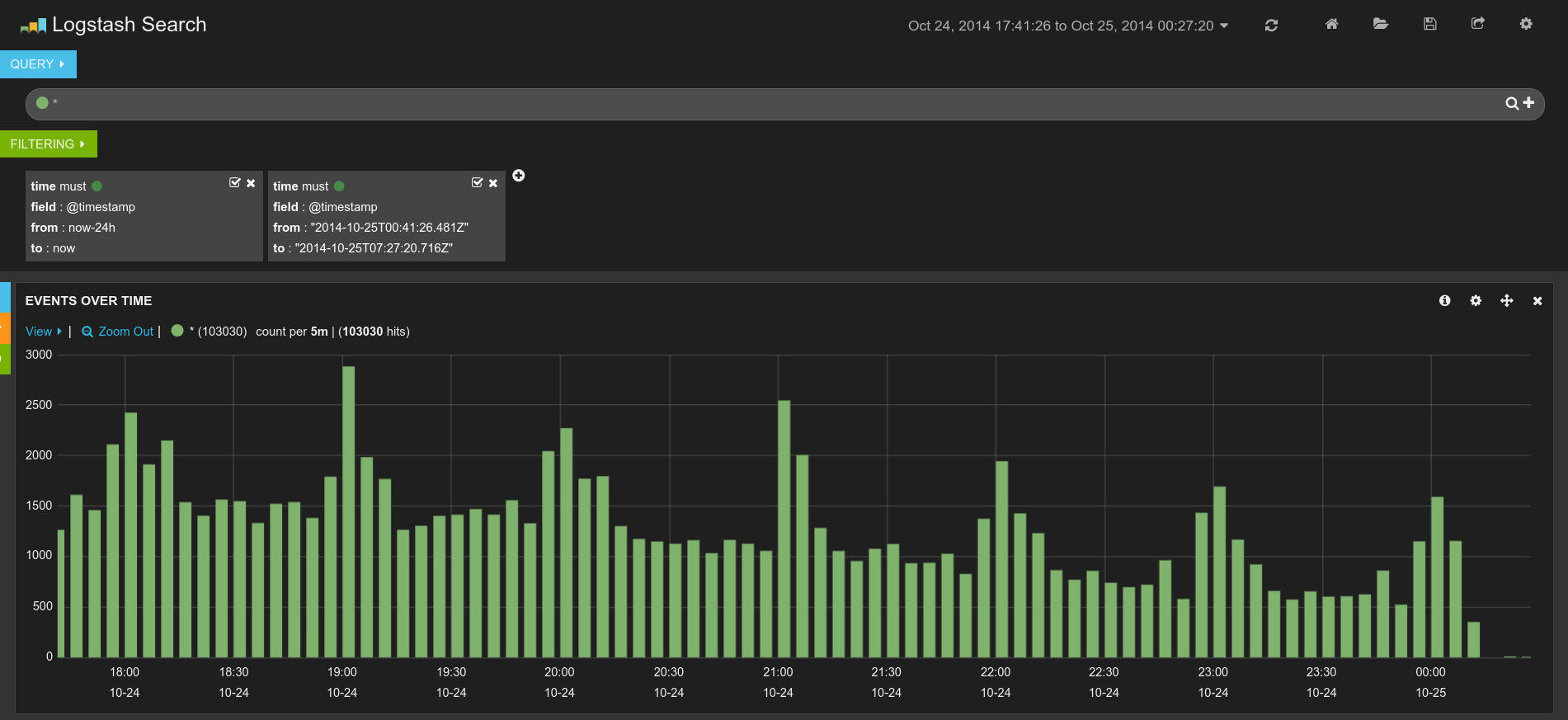Expand the View options in histogram

pyautogui.click(x=43, y=332)
